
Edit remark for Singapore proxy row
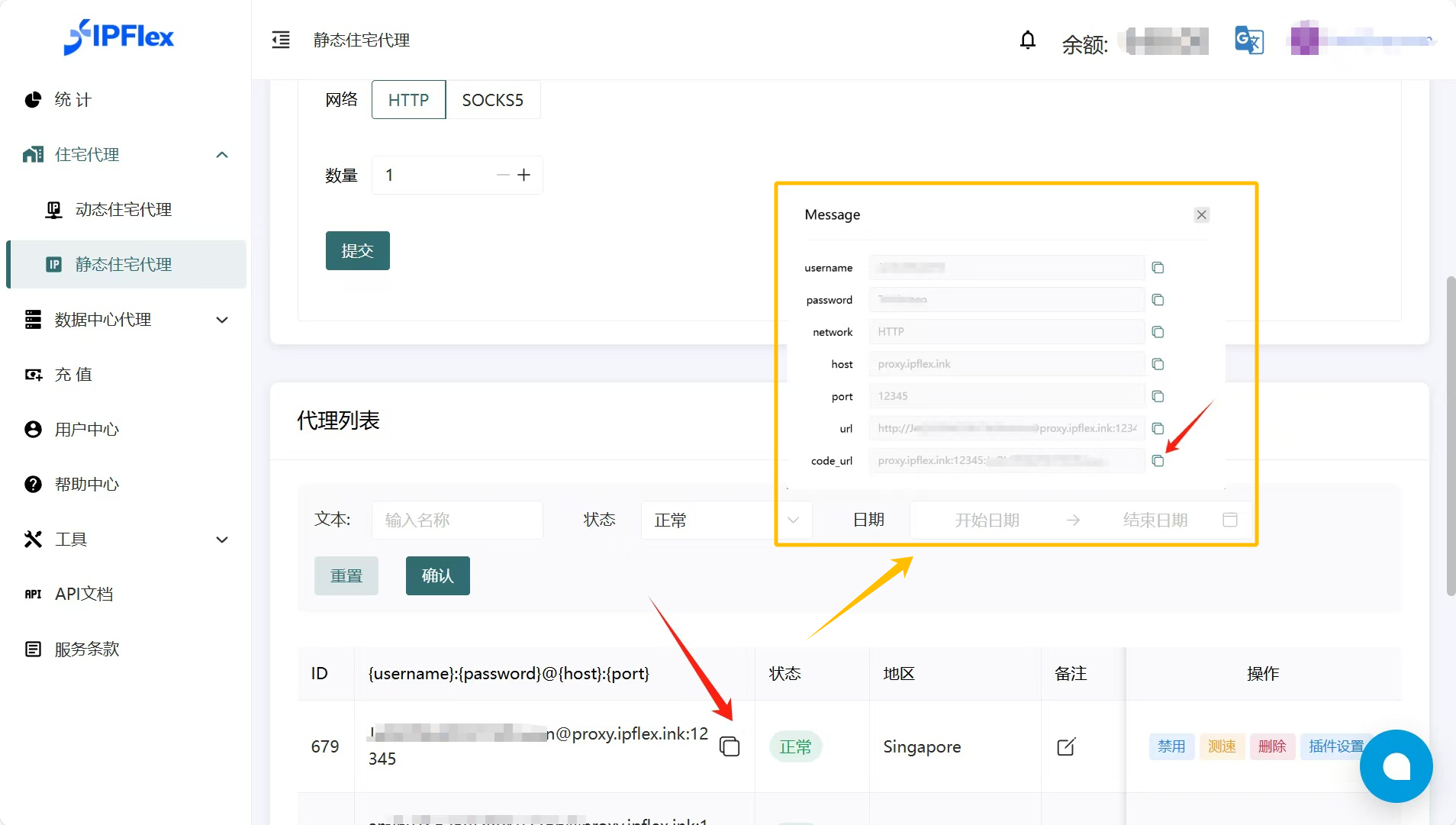1066,746
